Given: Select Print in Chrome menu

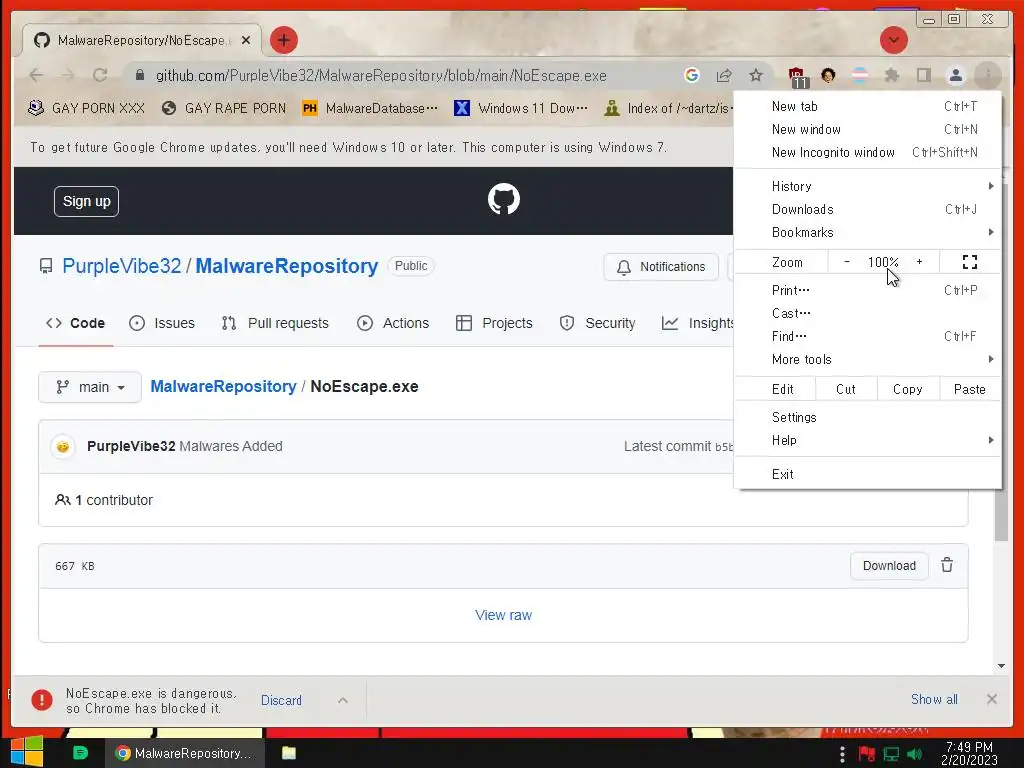Looking at the screenshot, I should pos(868,290).
